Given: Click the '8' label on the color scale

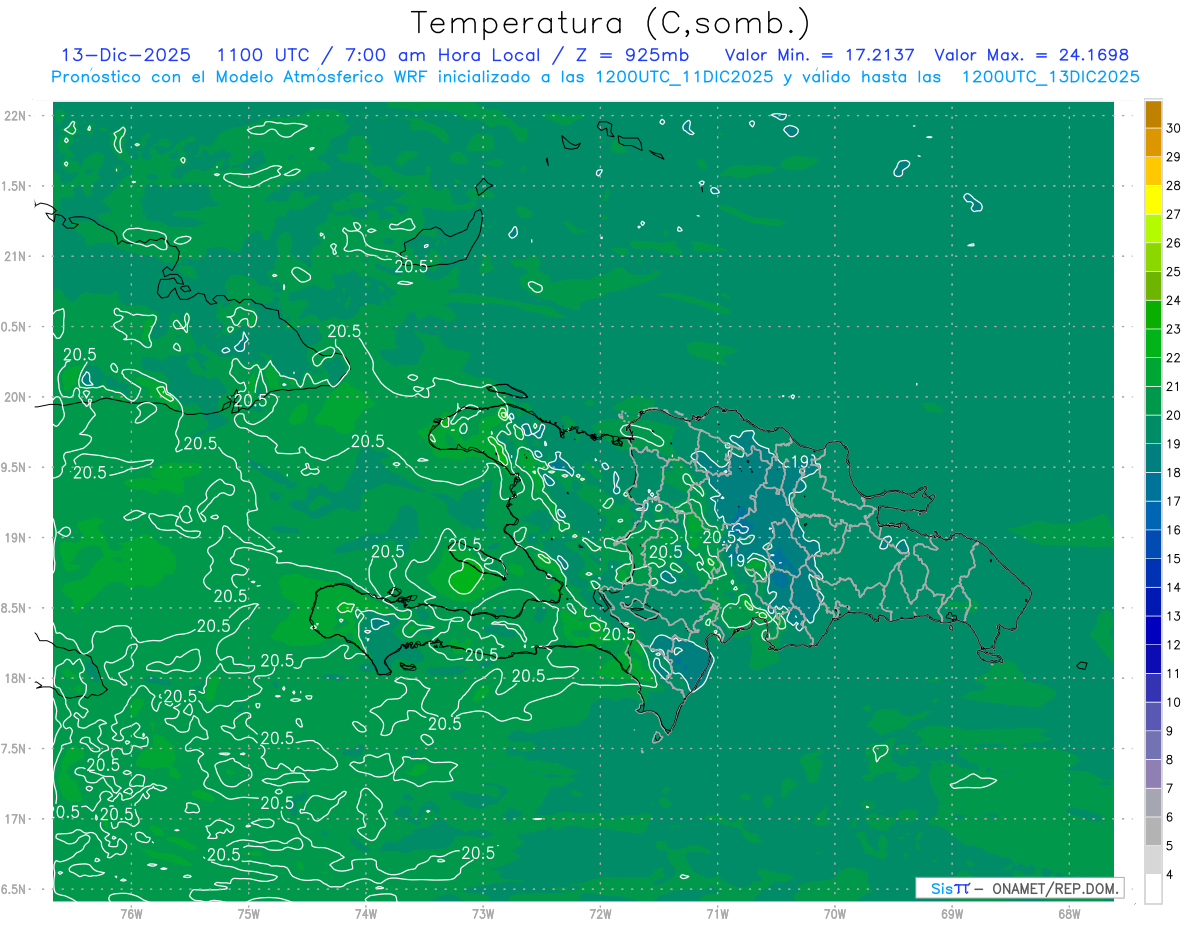Looking at the screenshot, I should (x=1171, y=760).
